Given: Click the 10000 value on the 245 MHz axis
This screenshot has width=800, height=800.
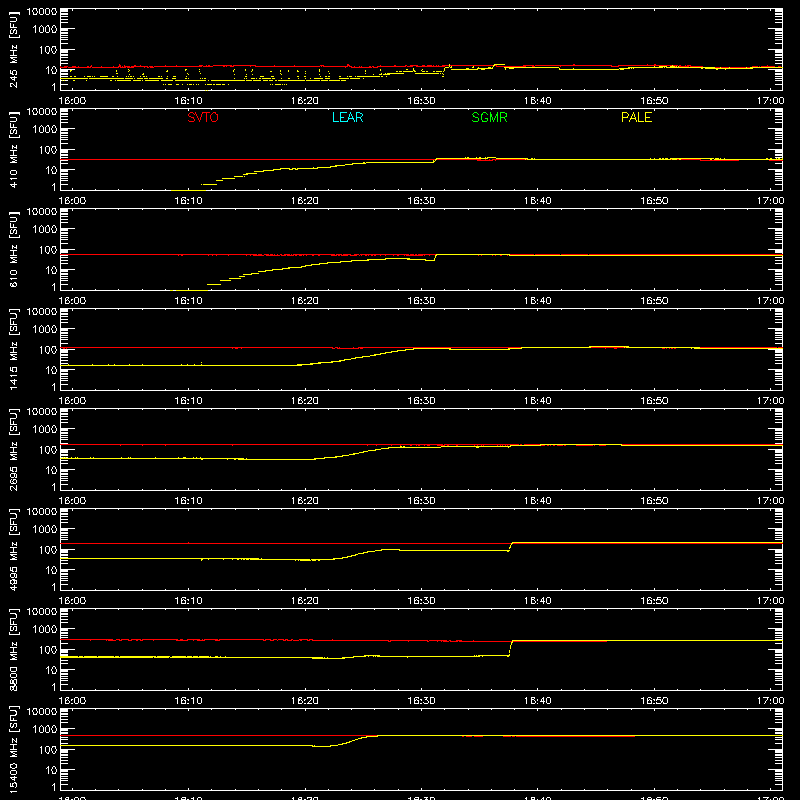Looking at the screenshot, I should tap(42, 12).
